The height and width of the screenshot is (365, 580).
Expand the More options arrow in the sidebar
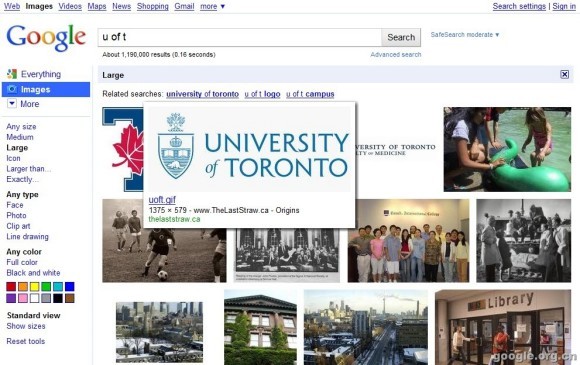[x=12, y=104]
